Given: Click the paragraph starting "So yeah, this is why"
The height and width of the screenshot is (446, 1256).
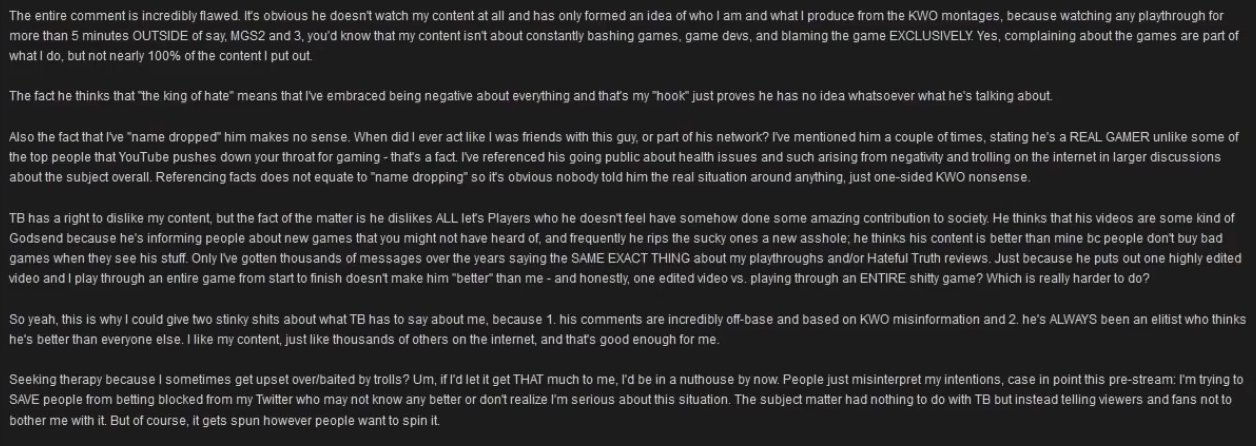Looking at the screenshot, I should [x=626, y=331].
